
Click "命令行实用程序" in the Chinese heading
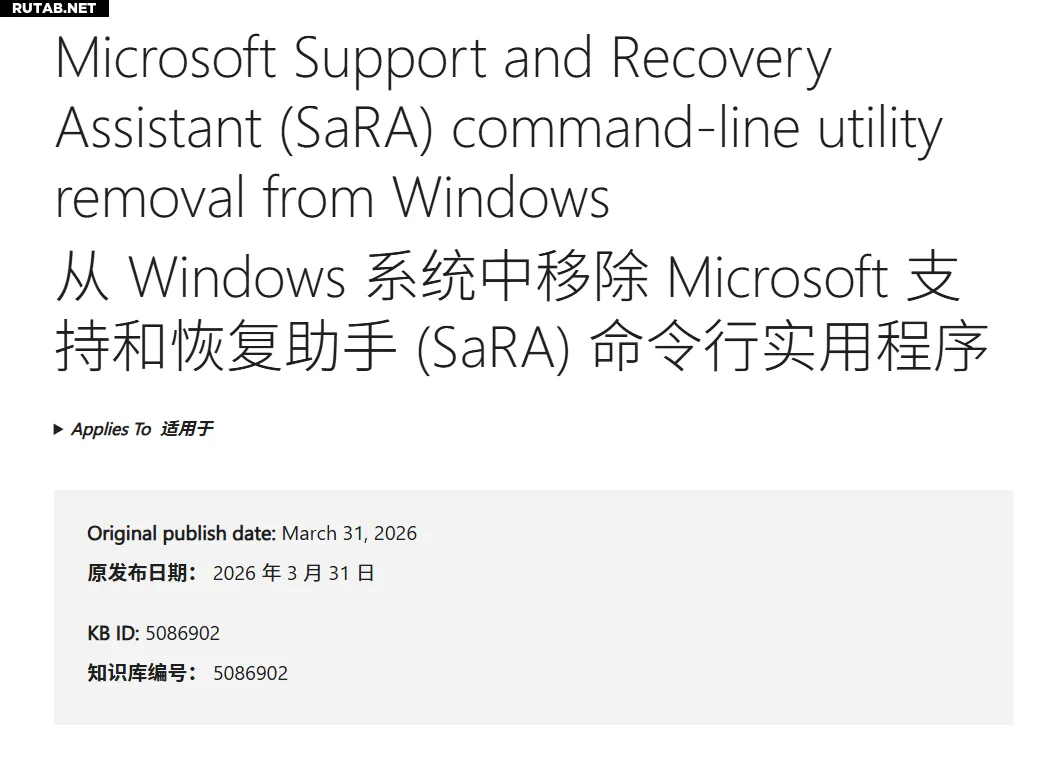point(789,347)
